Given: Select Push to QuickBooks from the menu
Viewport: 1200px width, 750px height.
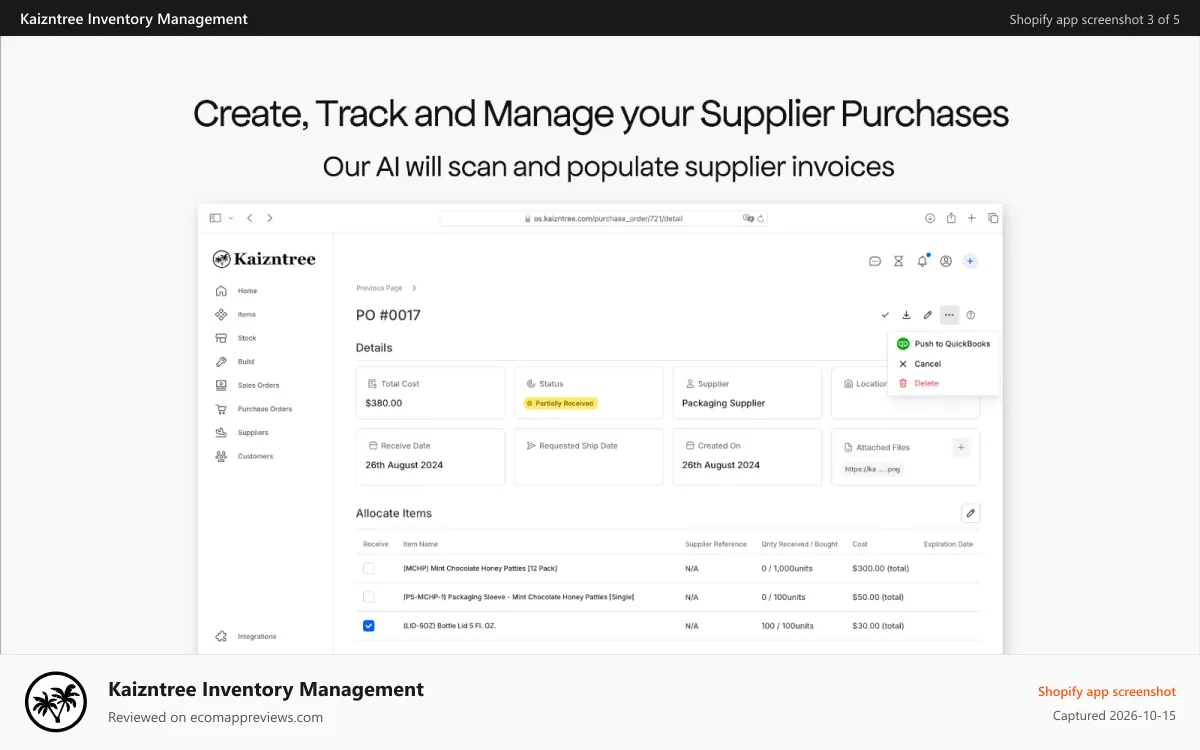Looking at the screenshot, I should coord(943,344).
